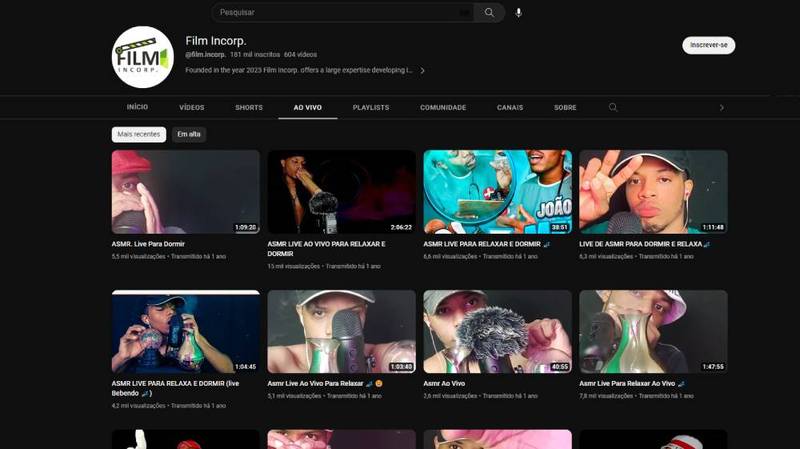Open the SHORTS tab

point(249,107)
